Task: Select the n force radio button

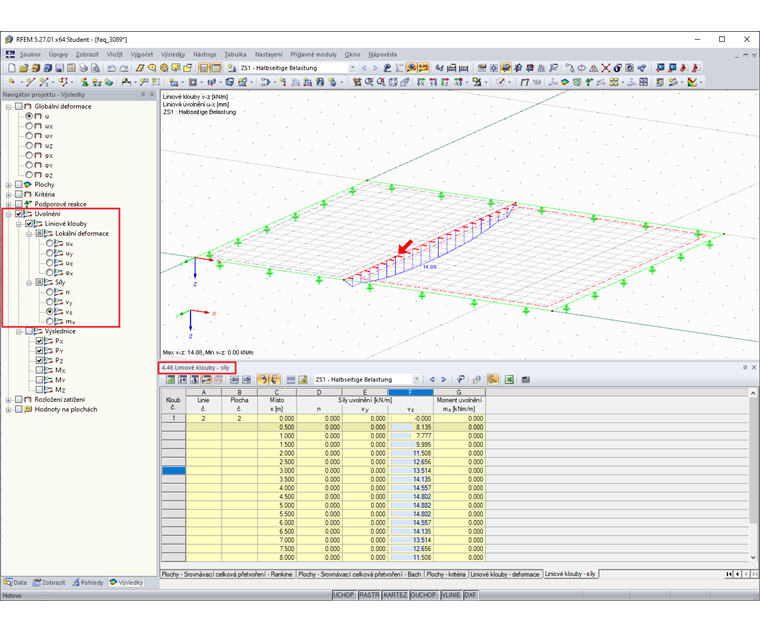Action: pos(49,292)
